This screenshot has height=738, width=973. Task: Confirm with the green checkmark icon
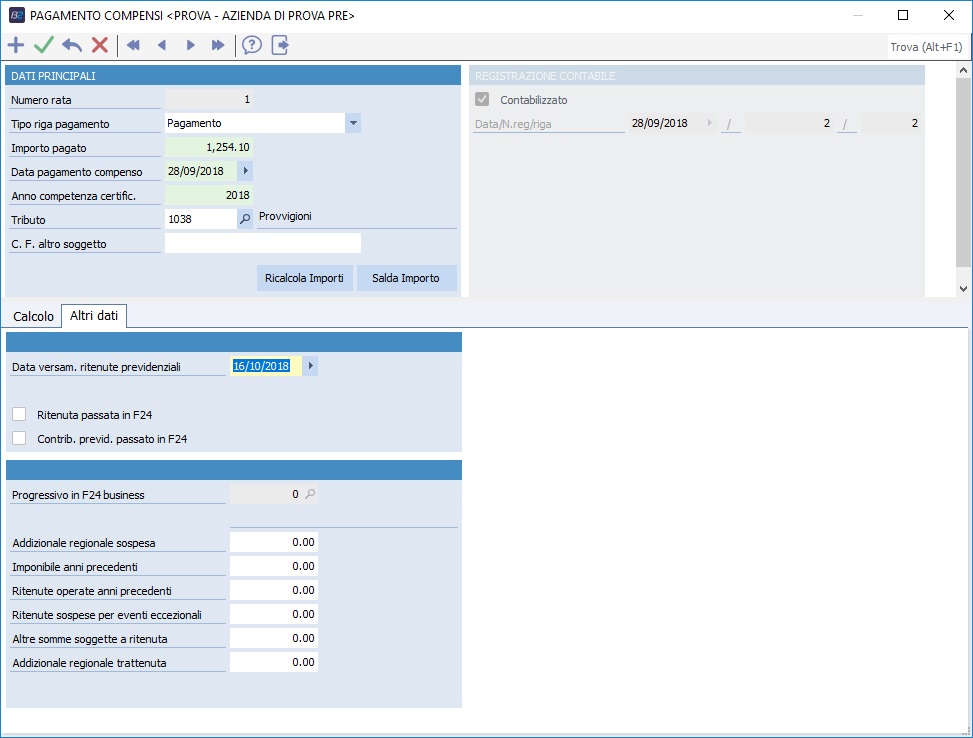pos(43,45)
